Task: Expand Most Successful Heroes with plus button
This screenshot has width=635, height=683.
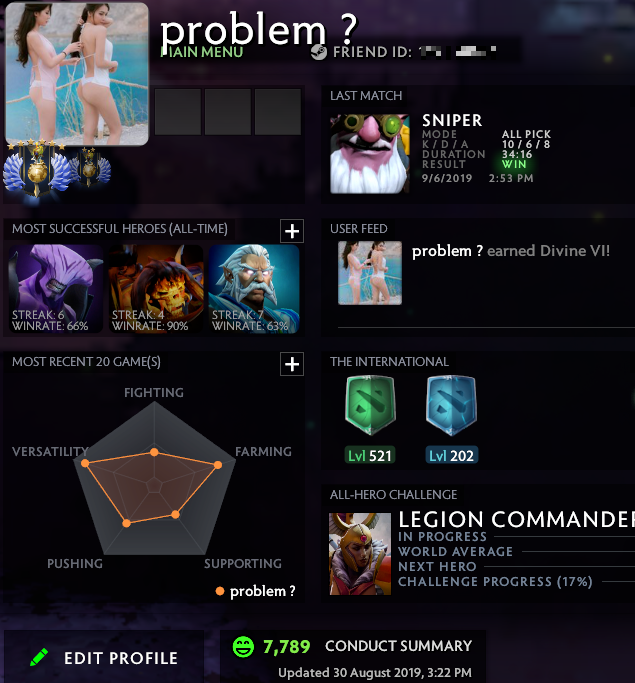Action: tap(292, 231)
